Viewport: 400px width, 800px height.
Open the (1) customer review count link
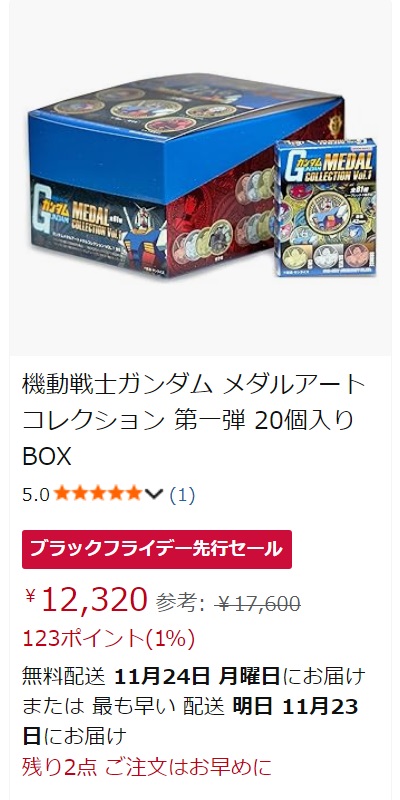click(x=182, y=494)
